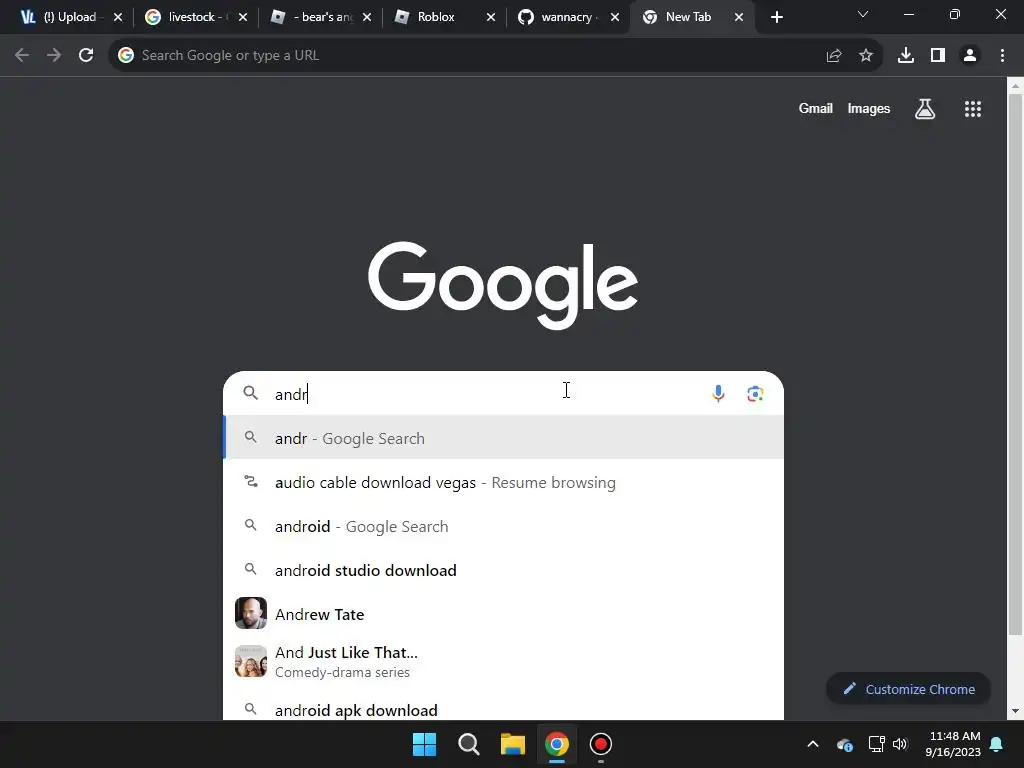Open File Explorer from taskbar
1024x768 pixels.
[513, 744]
